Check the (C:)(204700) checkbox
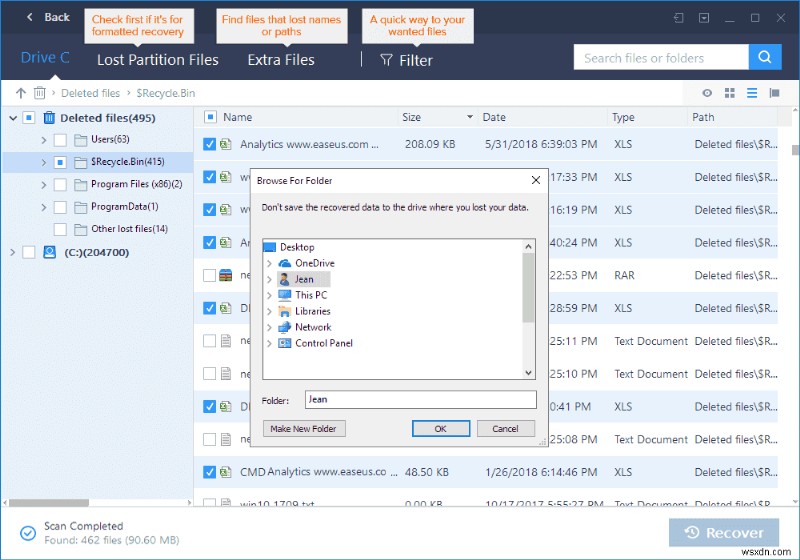Screen dimensions: 800x560 click(x=29, y=252)
